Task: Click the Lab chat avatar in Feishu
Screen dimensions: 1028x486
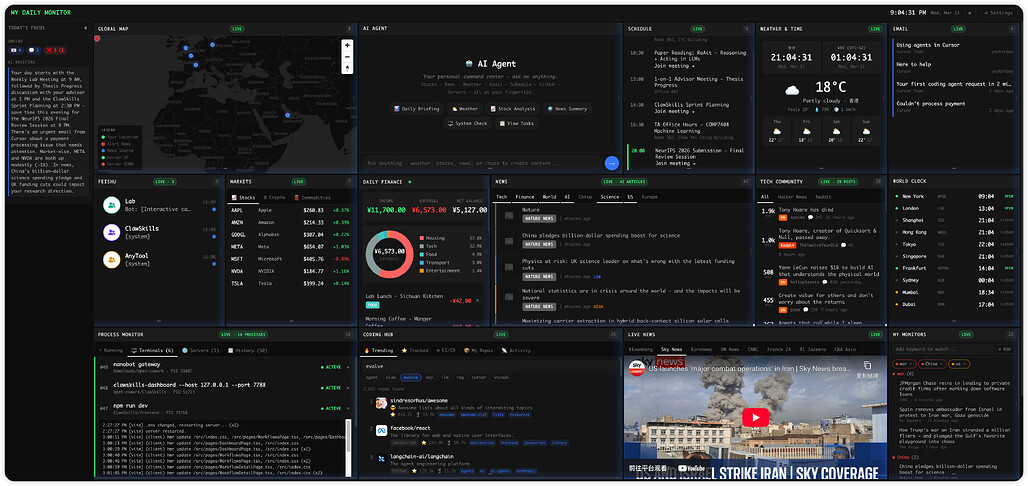Action: pyautogui.click(x=113, y=205)
